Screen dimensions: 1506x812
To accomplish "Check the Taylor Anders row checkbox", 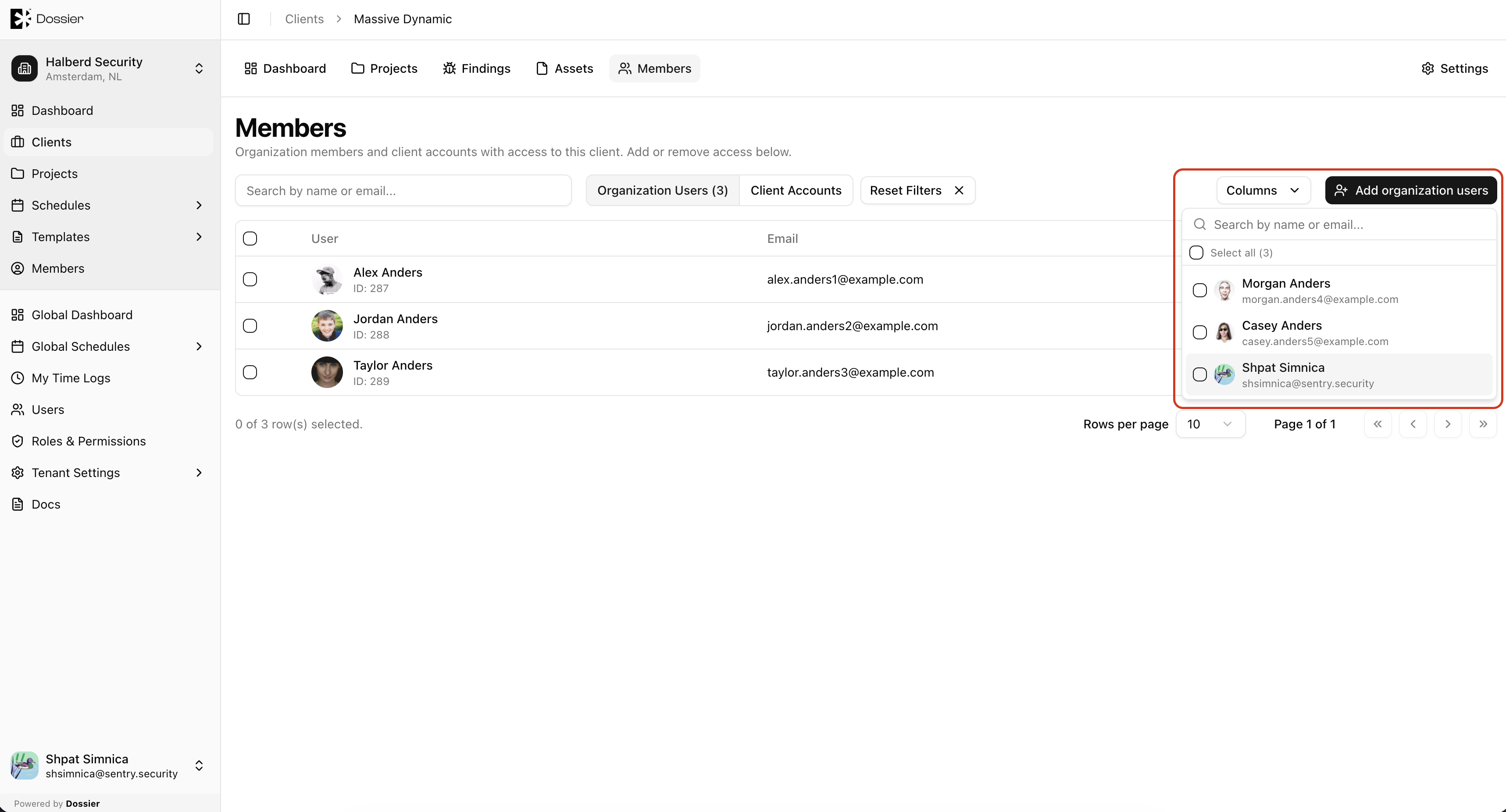I will point(250,372).
